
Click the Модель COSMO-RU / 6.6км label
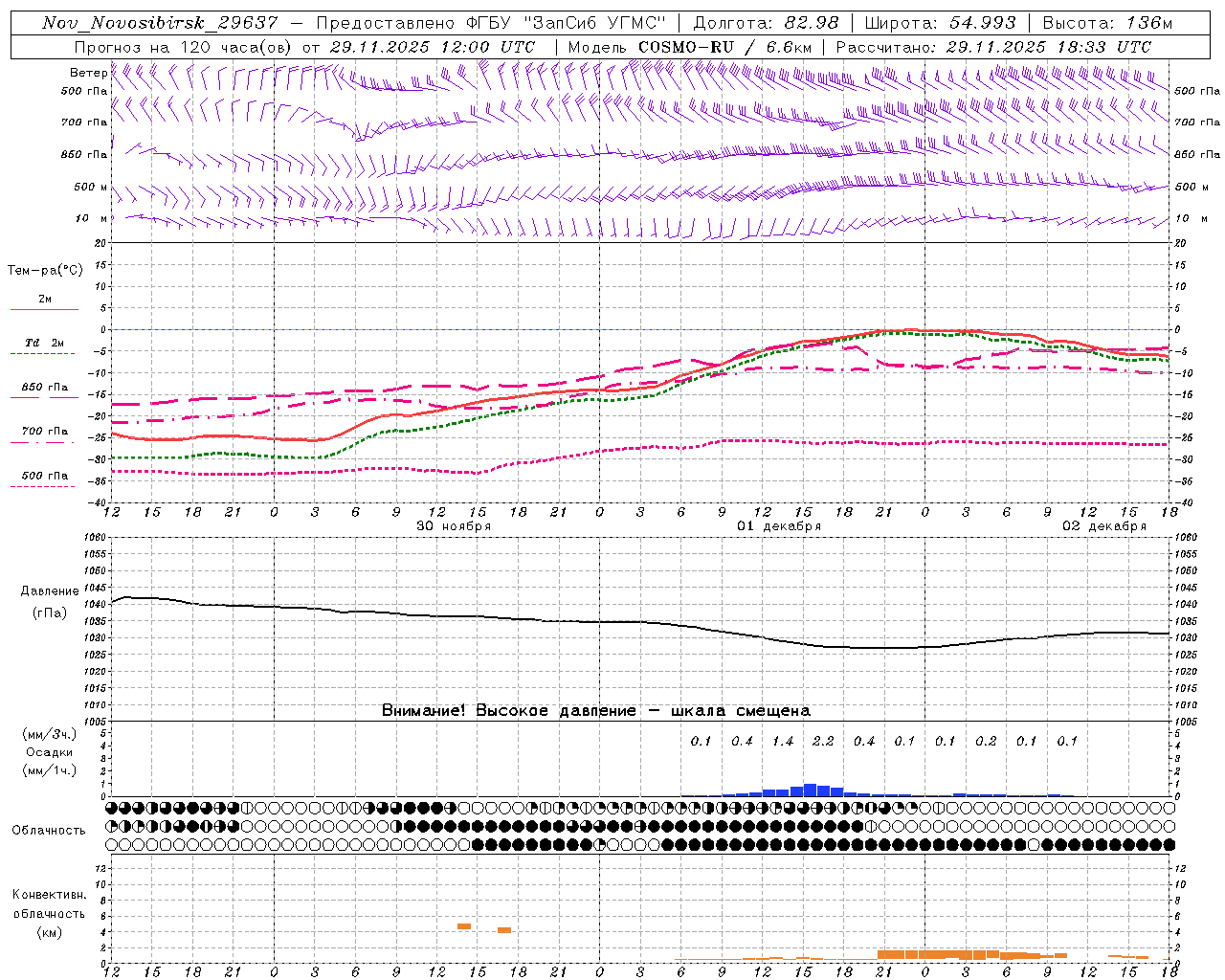pyautogui.click(x=690, y=47)
